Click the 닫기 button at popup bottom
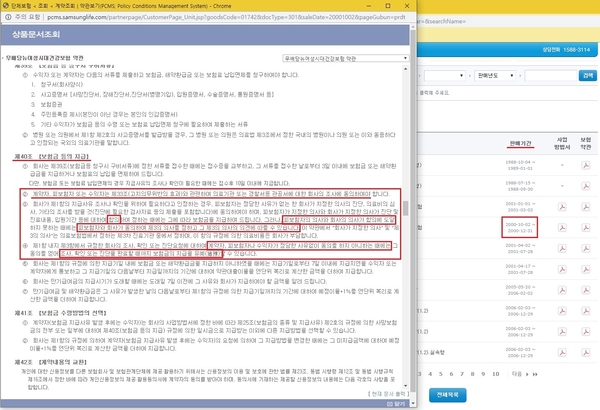Screen dimensions: 600x410 (x=396, y=404)
